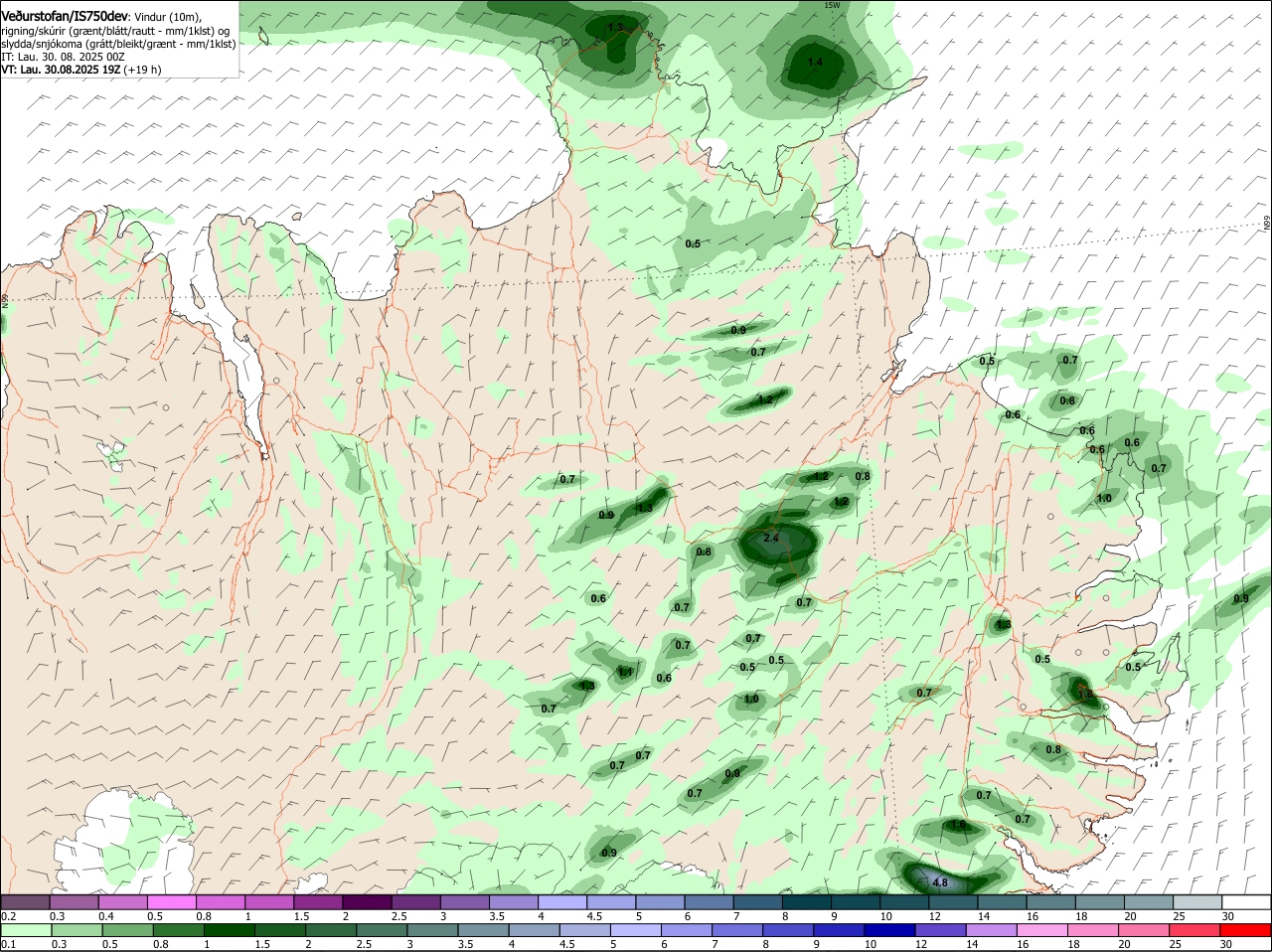Click the Veðurstofan/IS750dev title text
This screenshot has height=952, width=1272.
(65, 17)
